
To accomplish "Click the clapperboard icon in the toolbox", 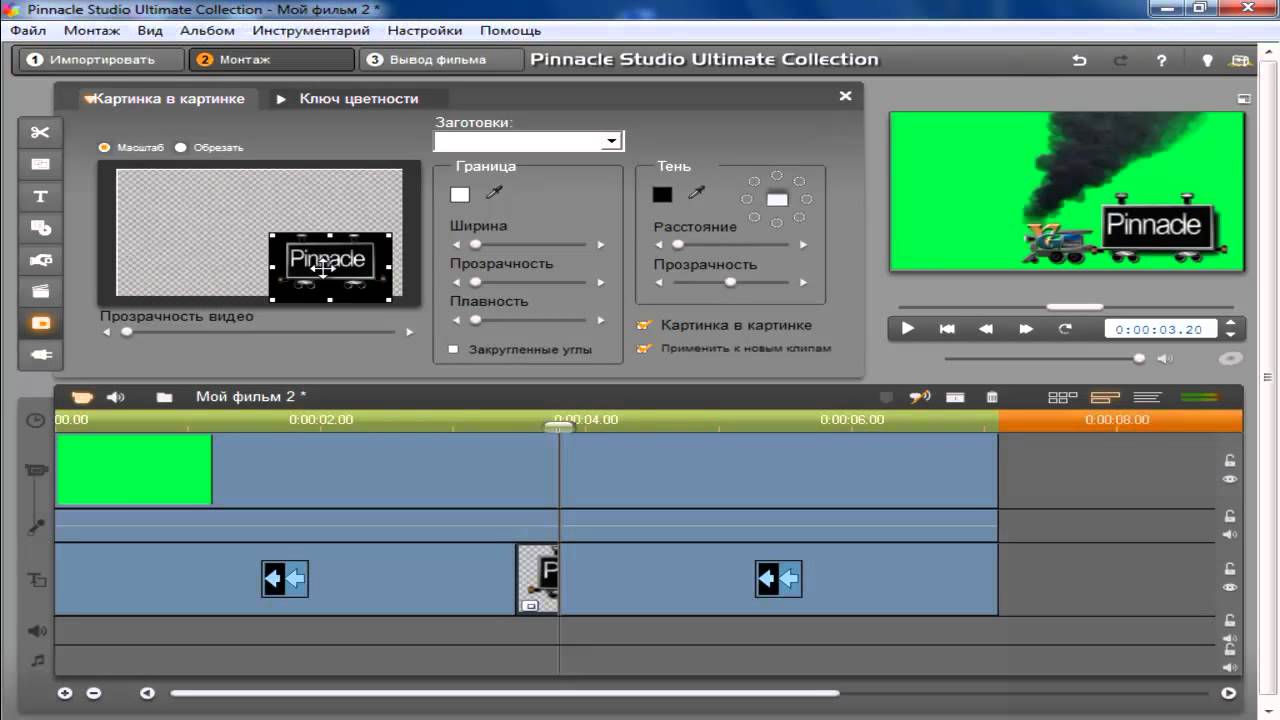I will [40, 292].
